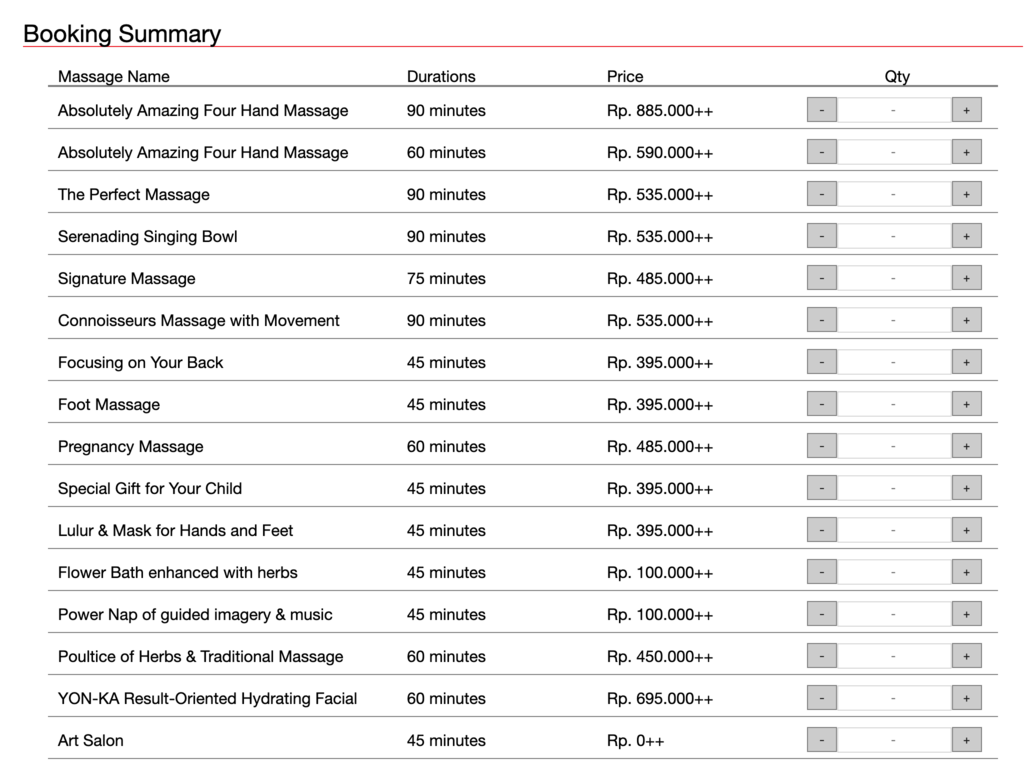1024x778 pixels.
Task: Increase quantity for 90-minute Four Hand Massage
Action: click(x=967, y=110)
